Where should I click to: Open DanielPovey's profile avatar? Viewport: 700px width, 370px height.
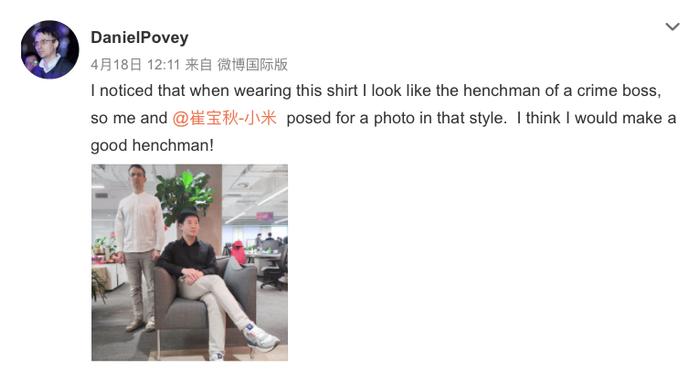(x=50, y=50)
